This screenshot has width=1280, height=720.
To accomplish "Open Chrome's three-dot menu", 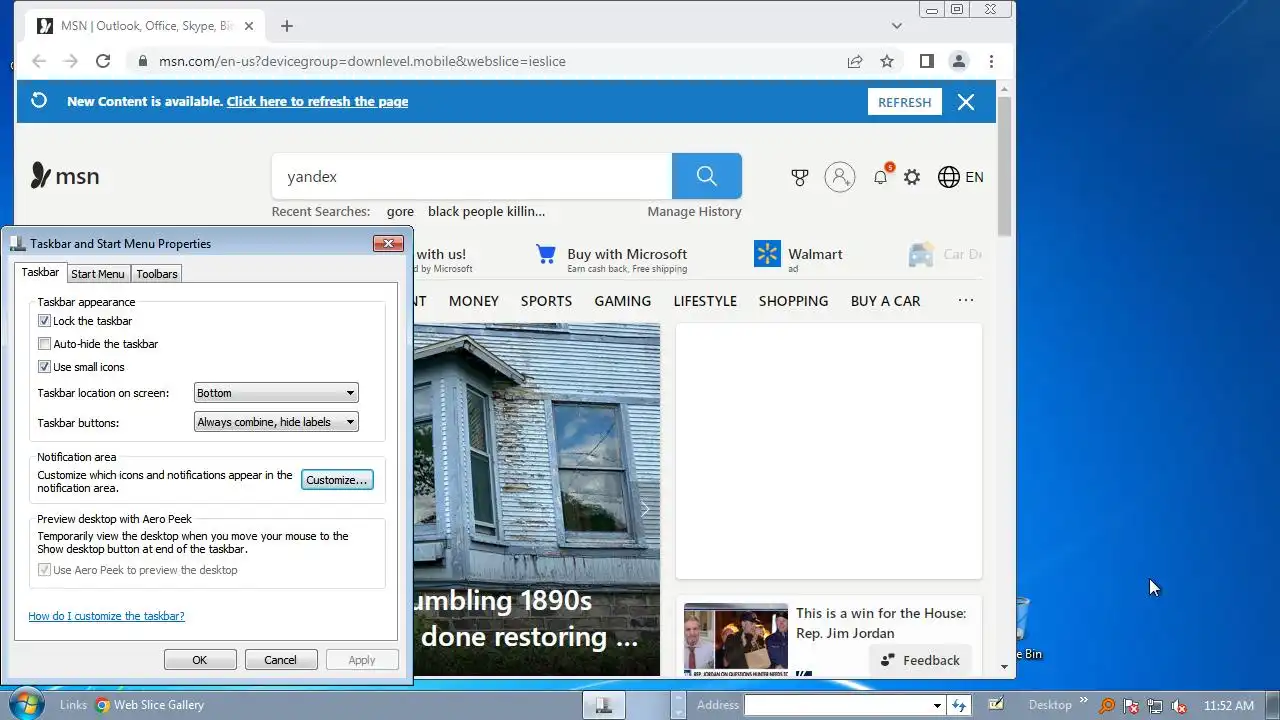I will tap(991, 61).
